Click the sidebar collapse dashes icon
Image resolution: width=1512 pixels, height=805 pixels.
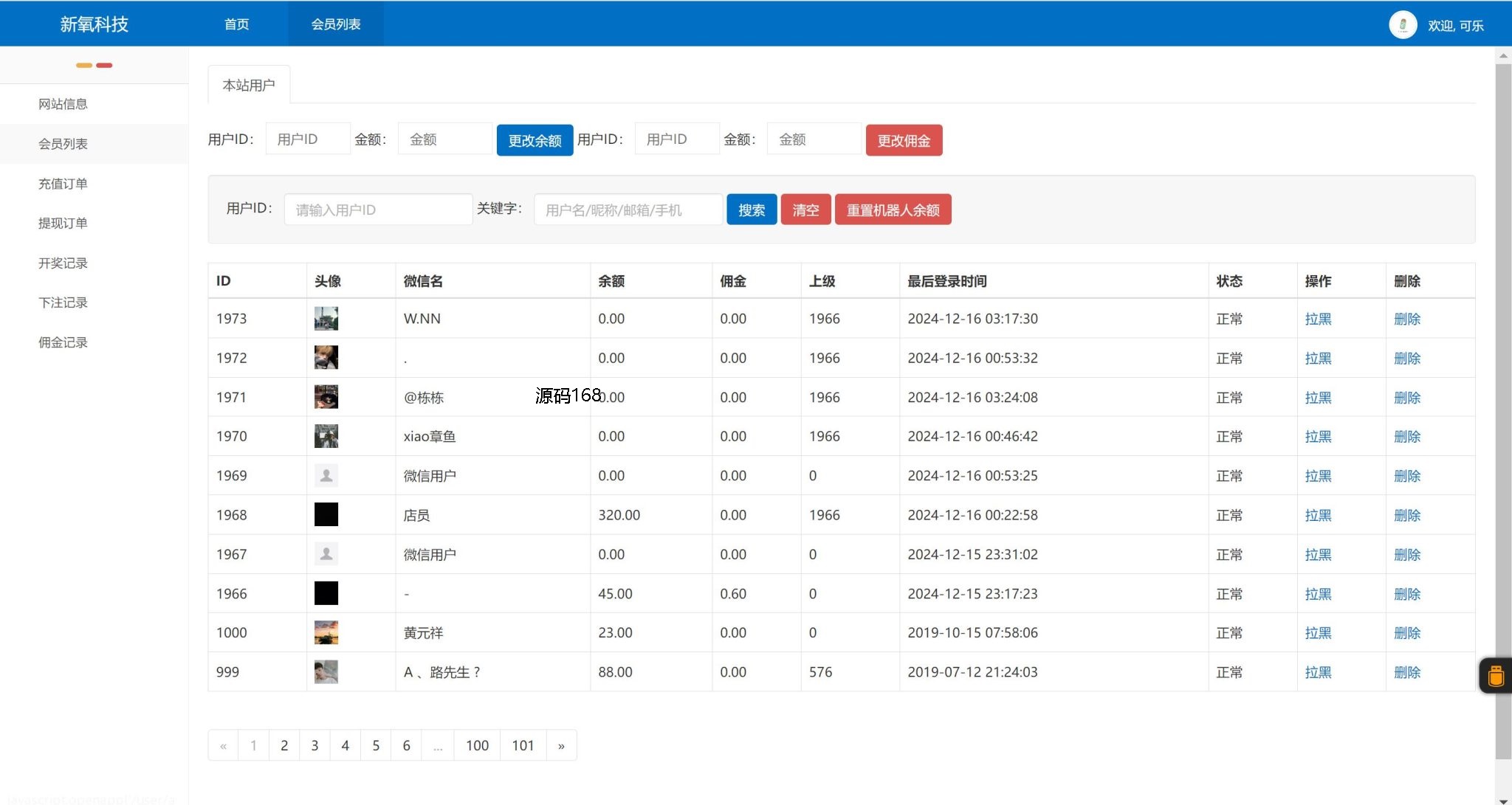click(x=94, y=66)
